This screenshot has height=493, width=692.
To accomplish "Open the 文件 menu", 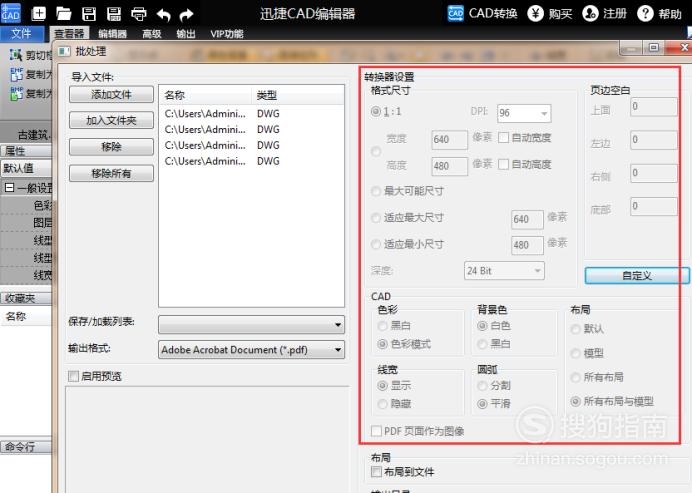I will (22, 34).
